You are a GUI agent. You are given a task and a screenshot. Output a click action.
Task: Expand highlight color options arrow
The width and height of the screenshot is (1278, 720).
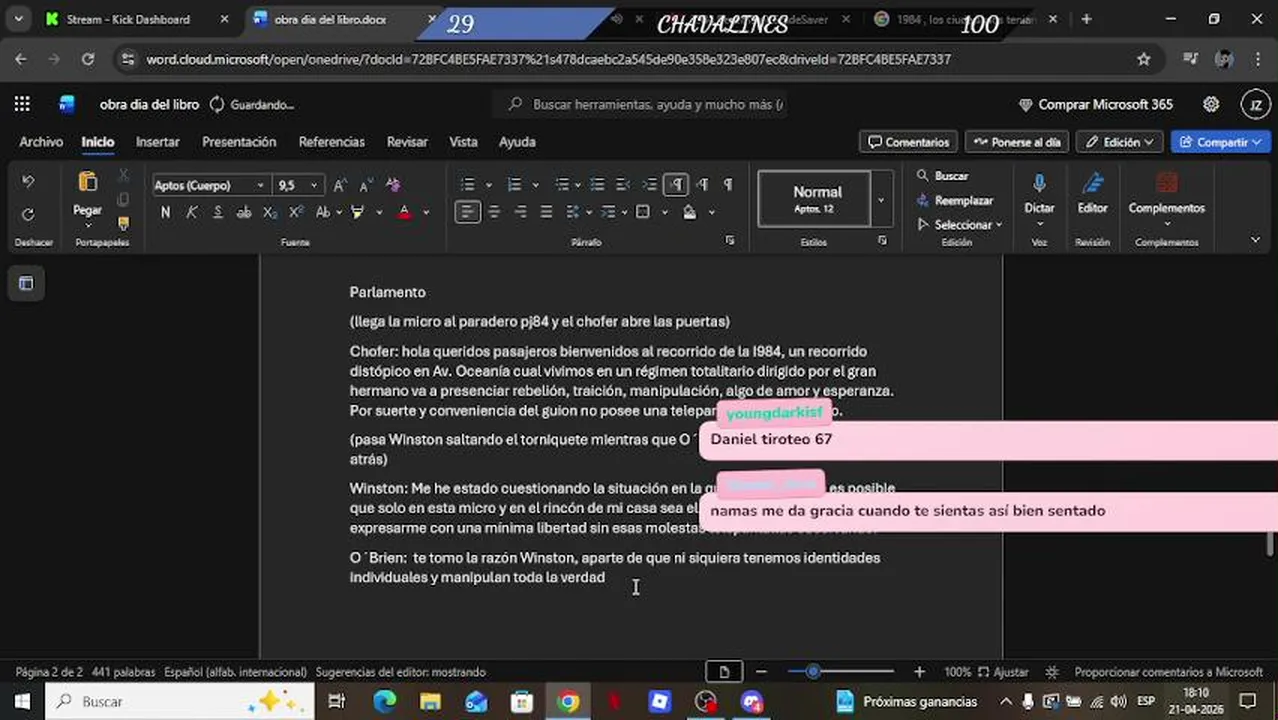tap(378, 212)
